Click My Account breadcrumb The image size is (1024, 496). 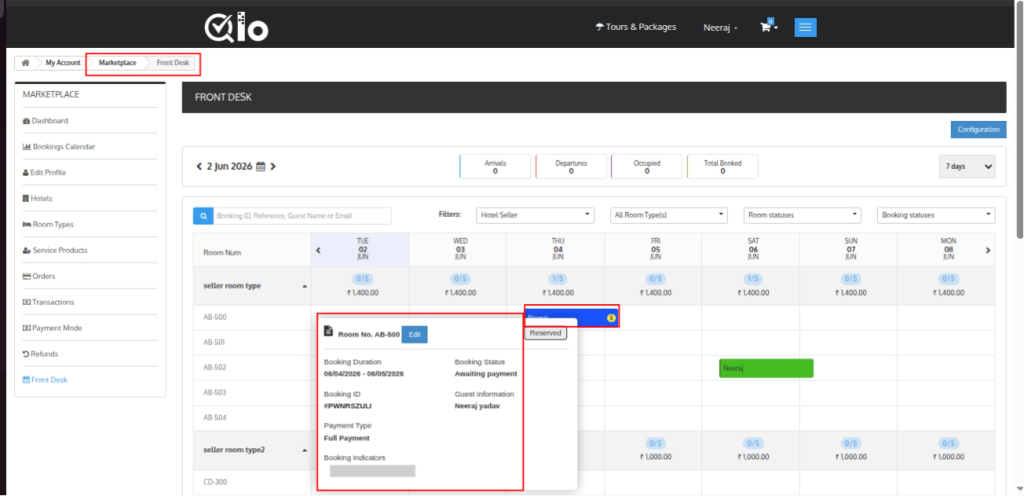[63, 63]
